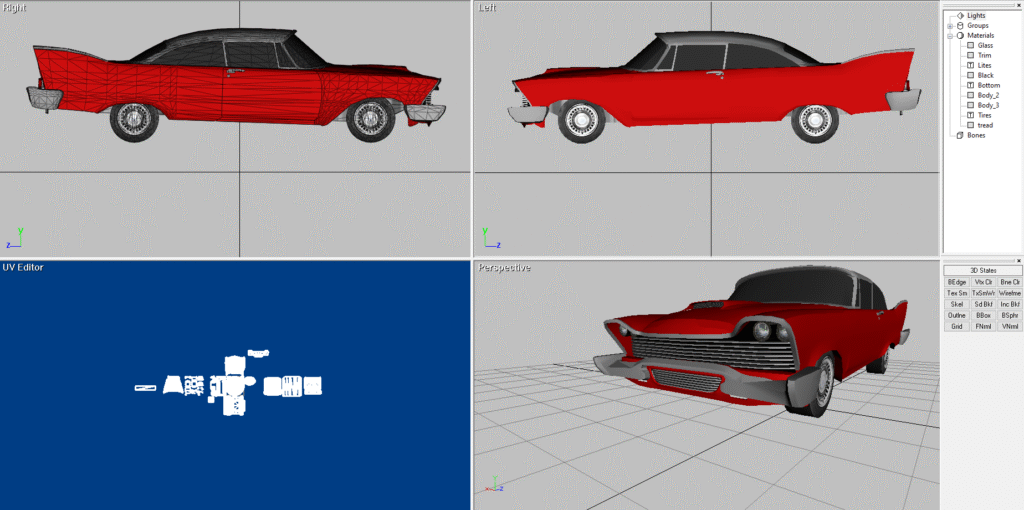Select the UV Editor viewport label
The image size is (1024, 510).
click(23, 267)
